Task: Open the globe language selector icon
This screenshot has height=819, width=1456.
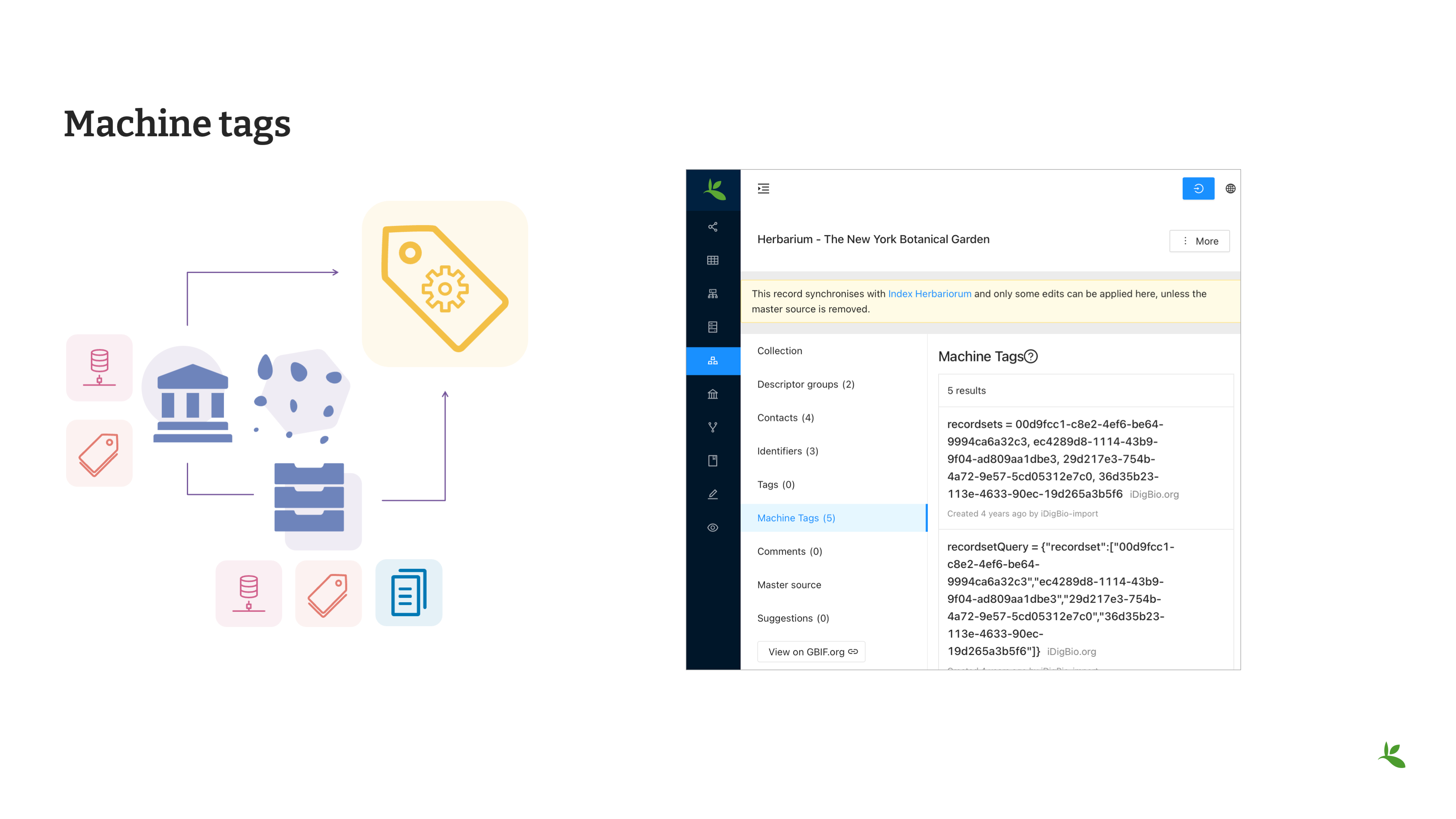Action: (1230, 189)
